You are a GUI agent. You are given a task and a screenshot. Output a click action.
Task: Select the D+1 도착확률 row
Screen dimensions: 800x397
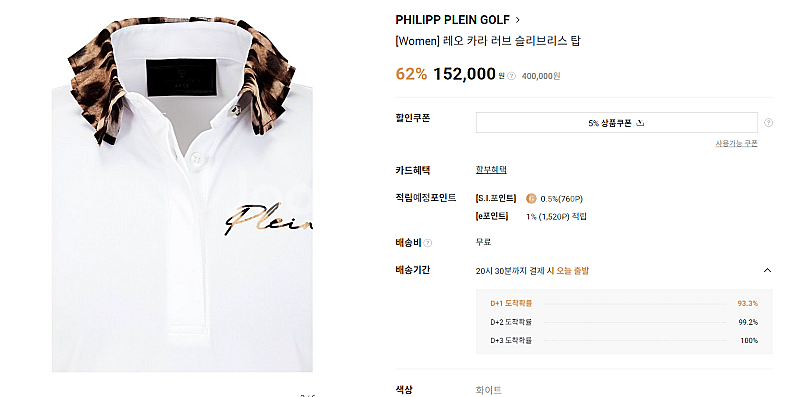click(x=624, y=303)
